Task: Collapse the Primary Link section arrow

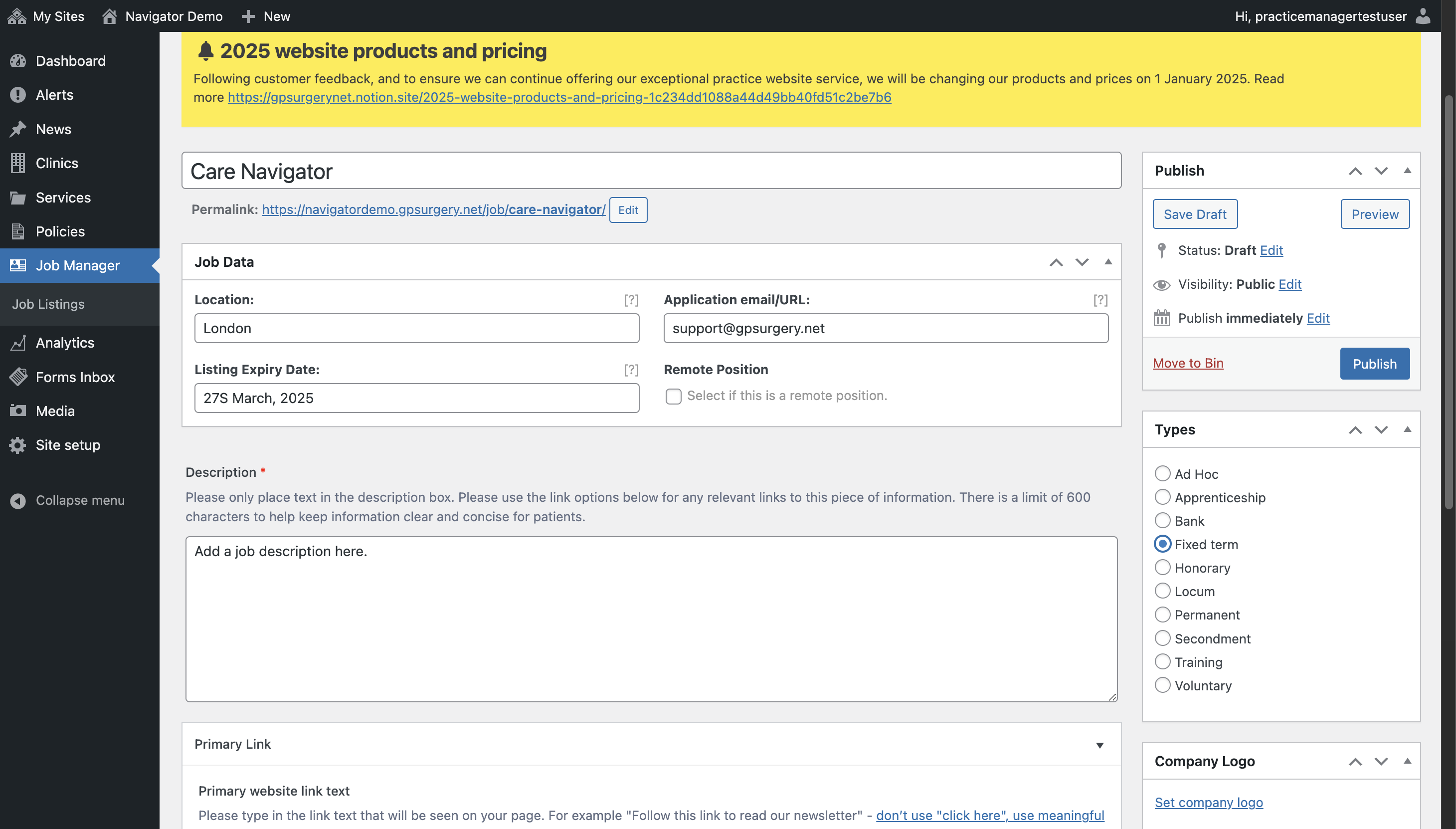Action: 1099,745
